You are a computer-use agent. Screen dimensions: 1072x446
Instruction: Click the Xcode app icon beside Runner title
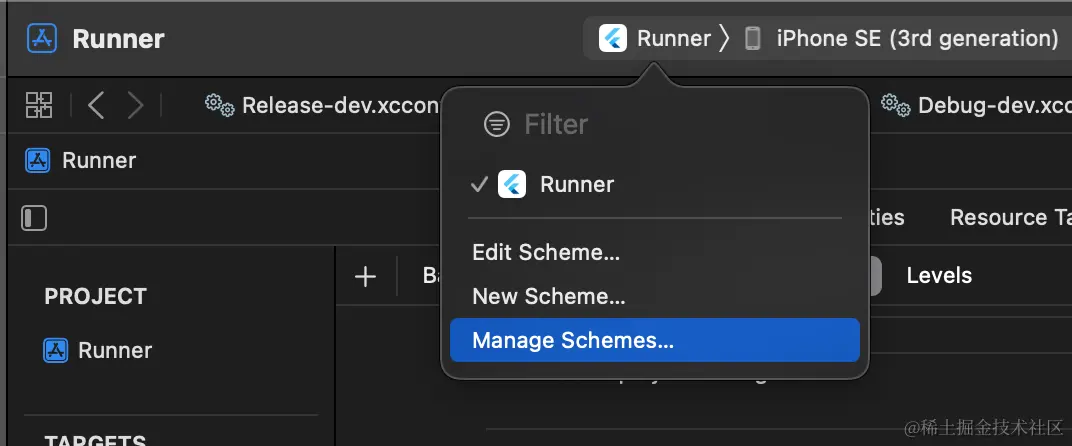click(x=42, y=39)
